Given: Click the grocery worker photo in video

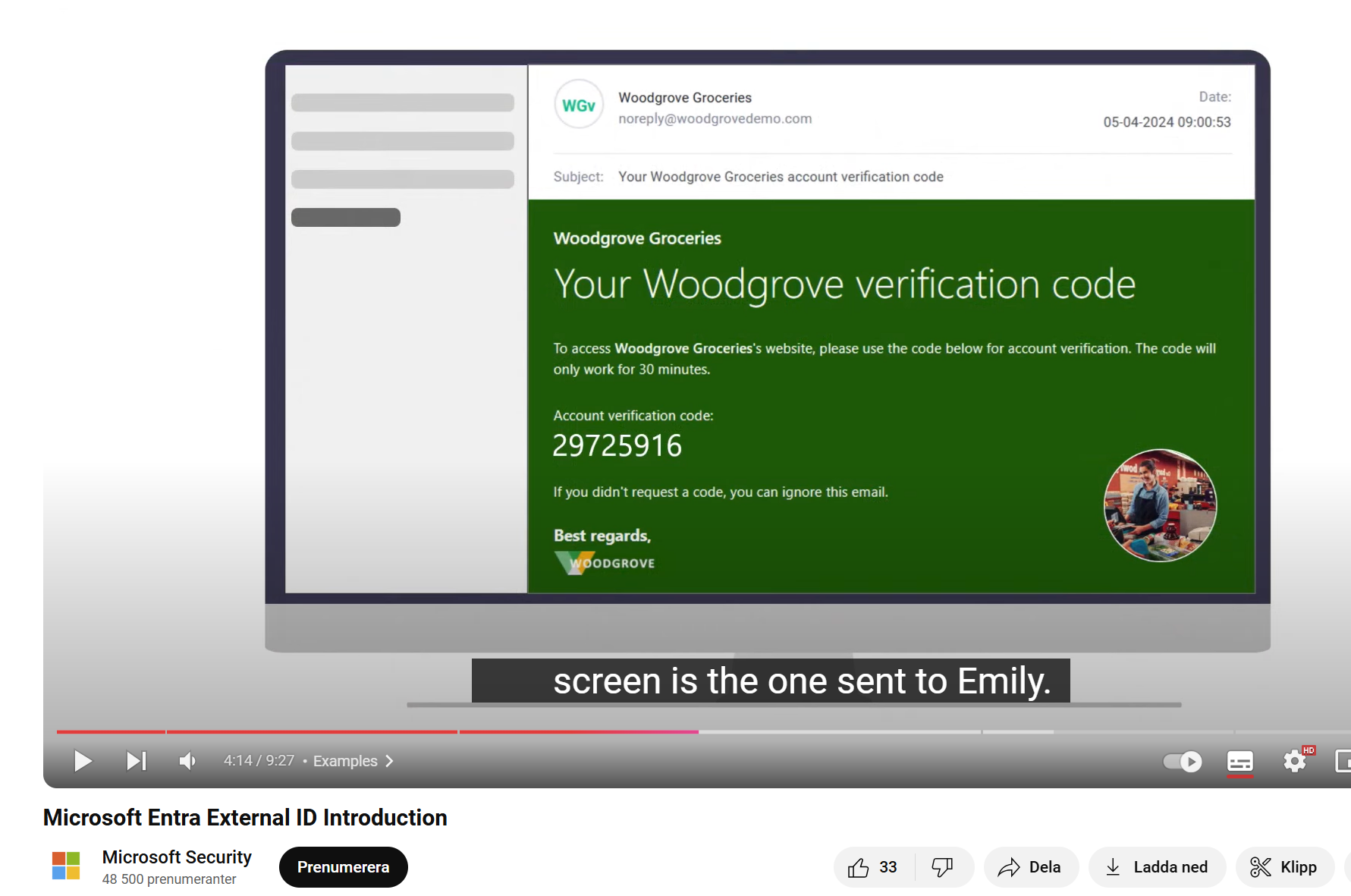Looking at the screenshot, I should tap(1160, 505).
